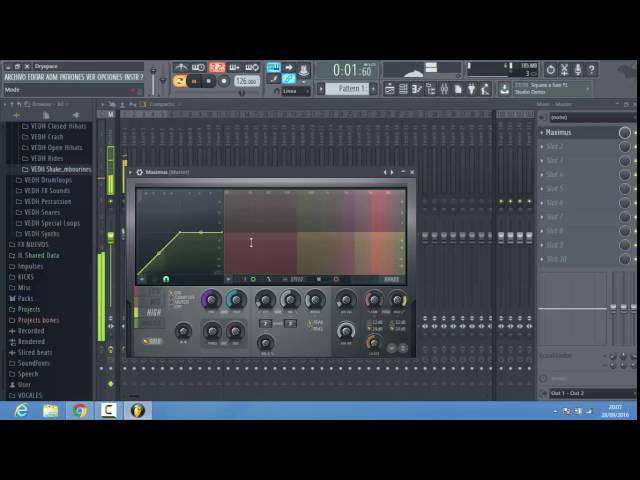Click the purple pre-gain knob in Maximus

click(x=211, y=300)
